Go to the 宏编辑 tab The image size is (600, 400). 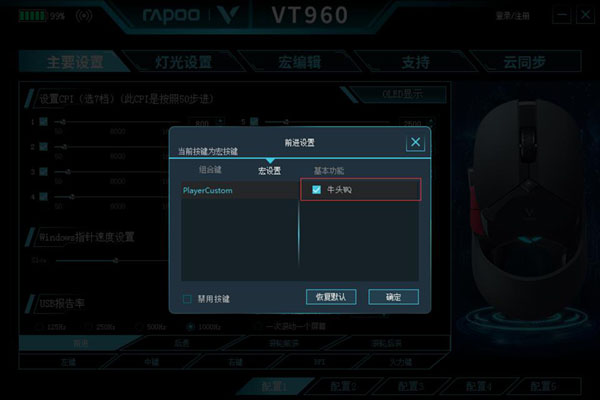click(299, 62)
